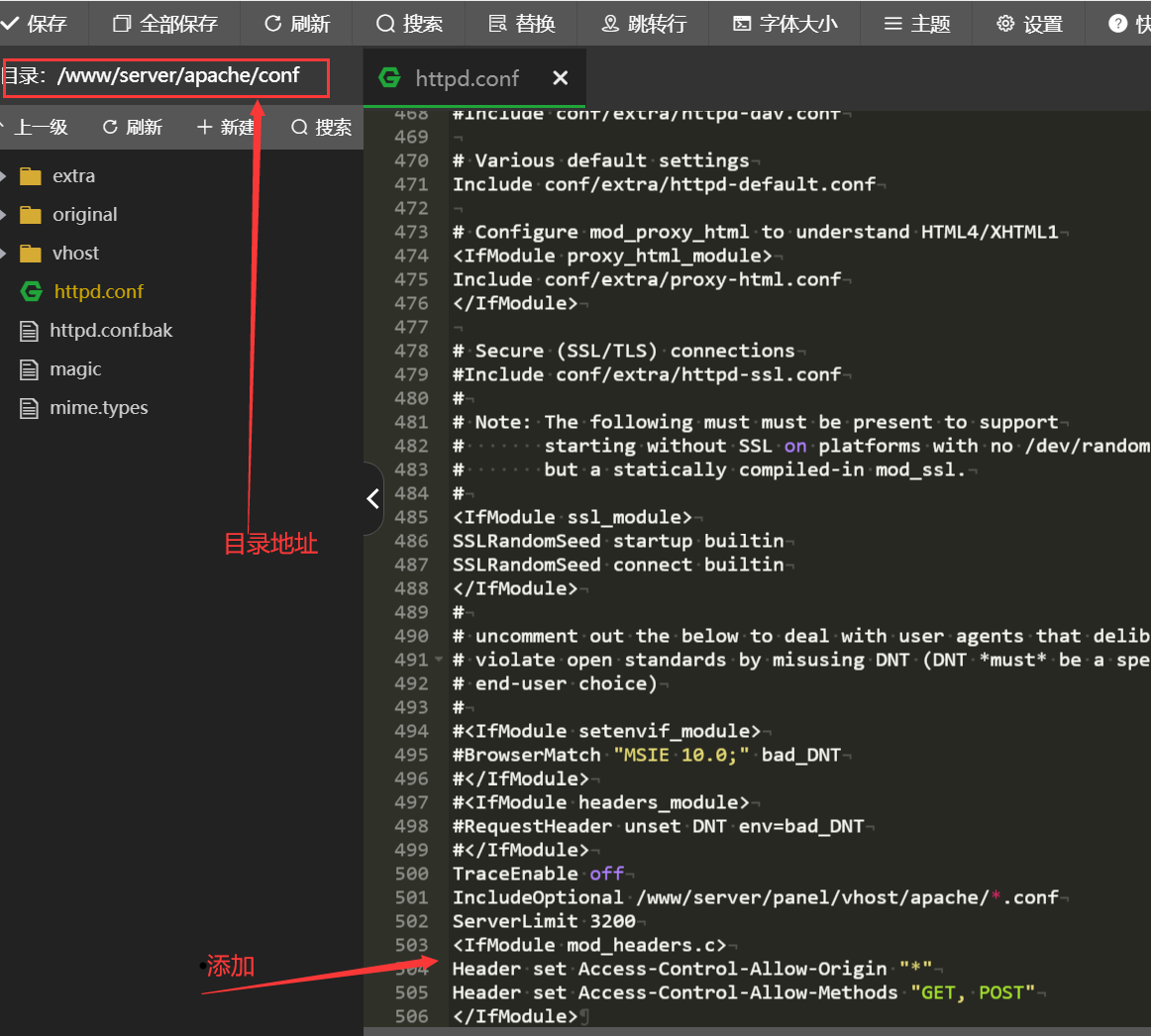Expand the original folder
This screenshot has width=1151, height=1036.
coord(84,215)
